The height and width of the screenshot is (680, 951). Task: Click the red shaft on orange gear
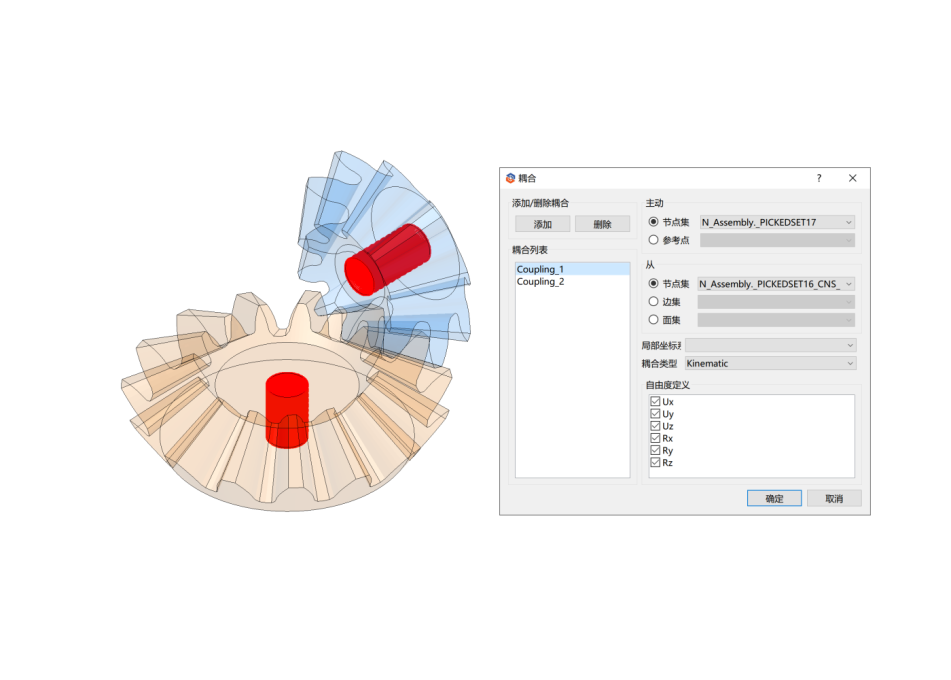(287, 410)
